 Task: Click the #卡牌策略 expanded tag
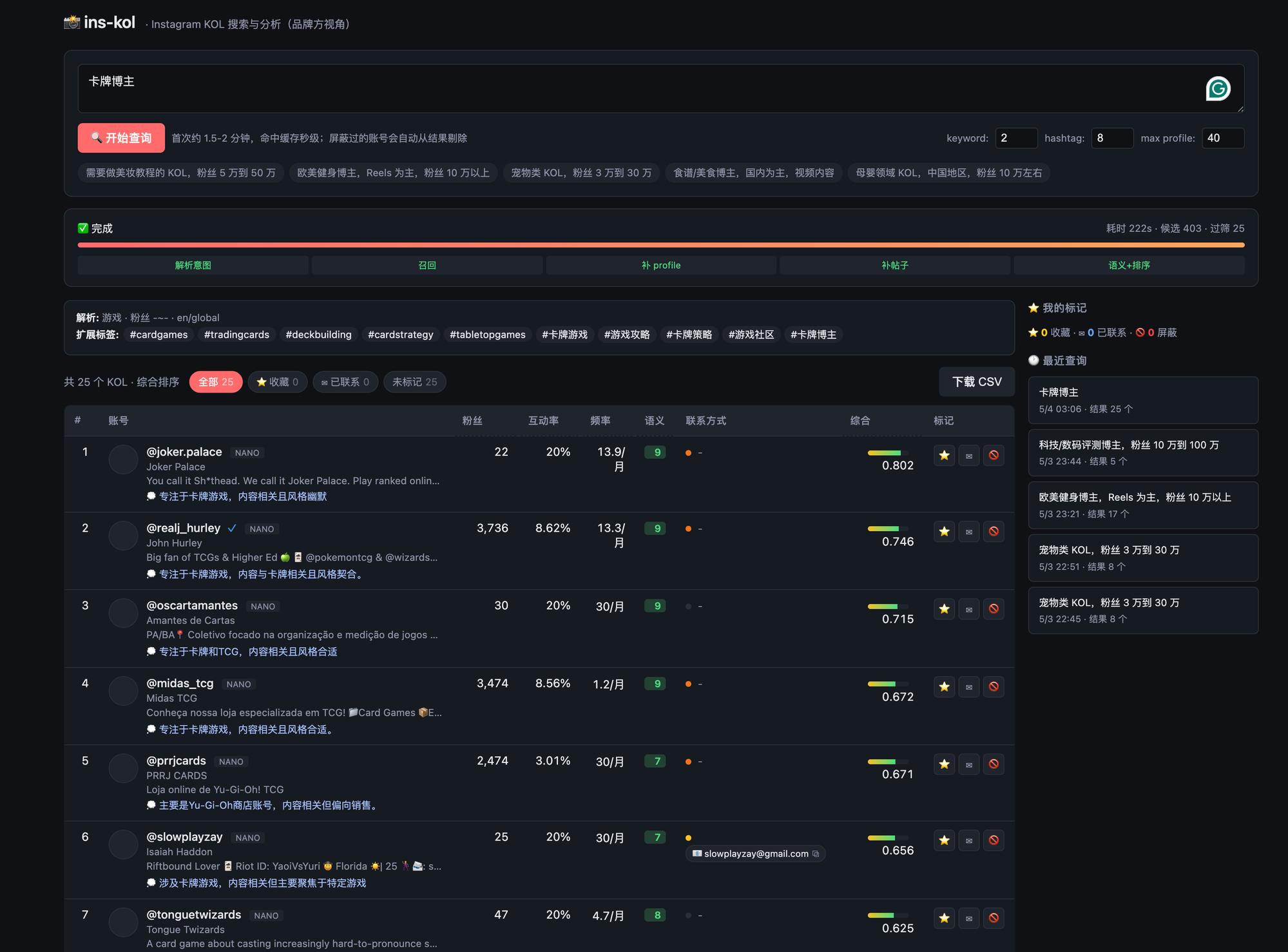(x=689, y=335)
